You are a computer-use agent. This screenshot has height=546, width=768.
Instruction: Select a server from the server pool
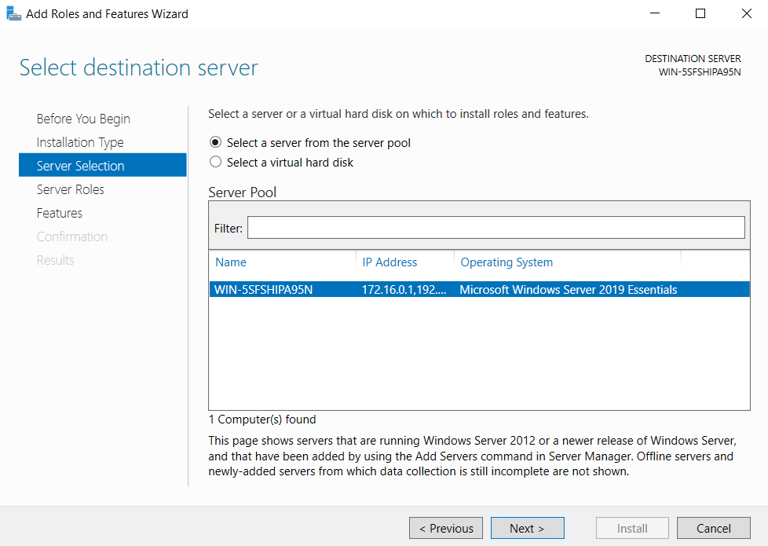click(216, 143)
